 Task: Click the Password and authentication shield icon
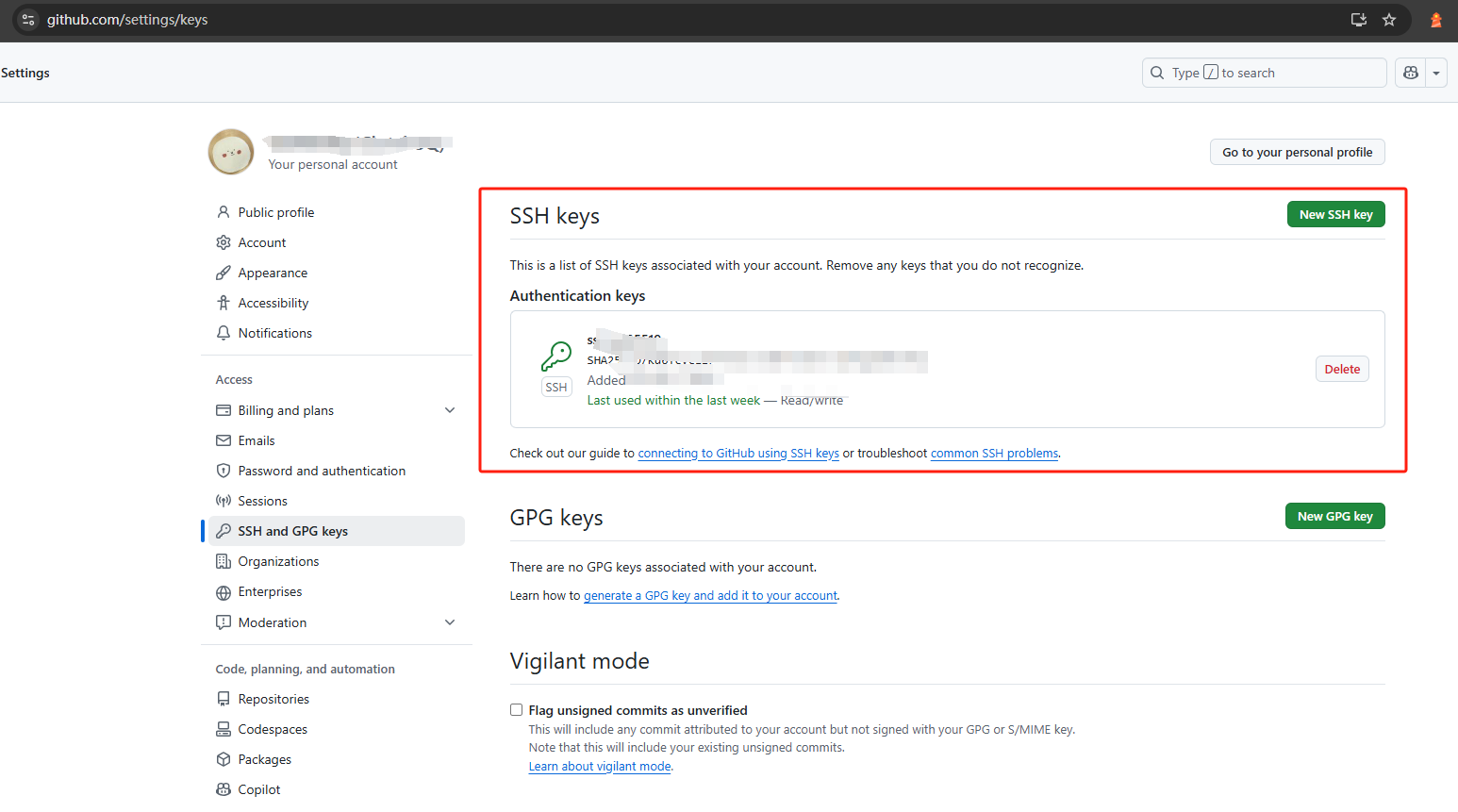224,471
